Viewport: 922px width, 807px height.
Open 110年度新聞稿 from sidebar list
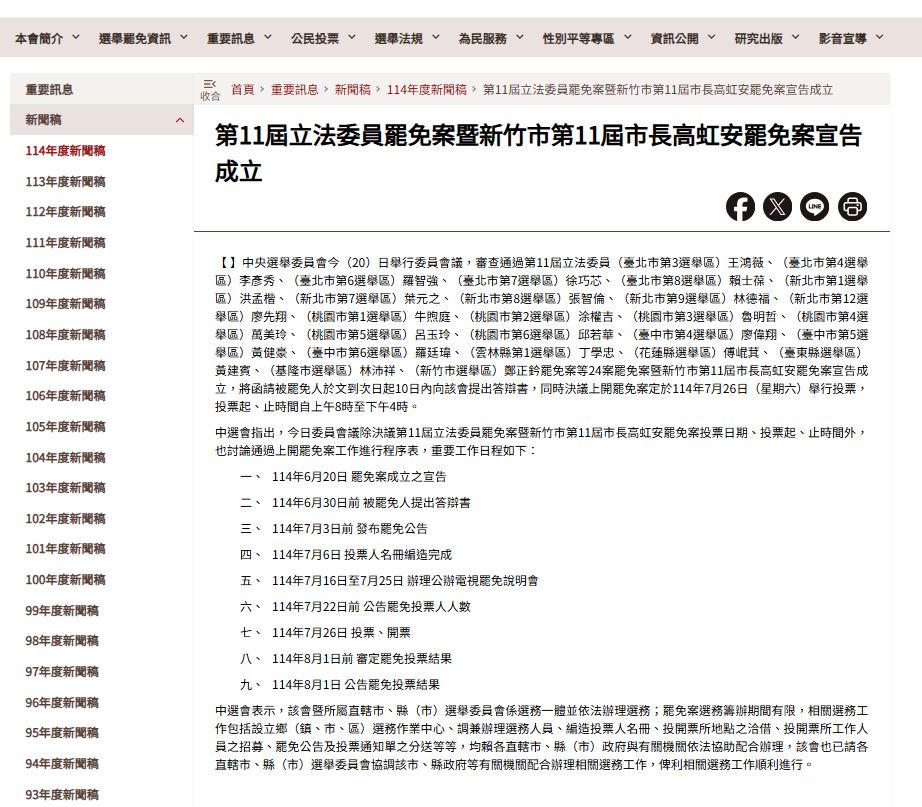(x=65, y=274)
